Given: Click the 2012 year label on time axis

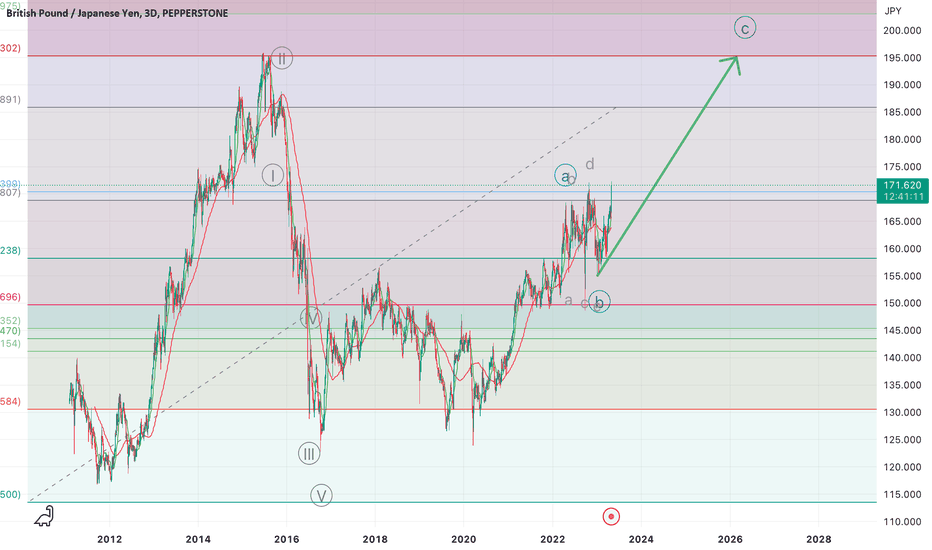Looking at the screenshot, I should 109,539.
